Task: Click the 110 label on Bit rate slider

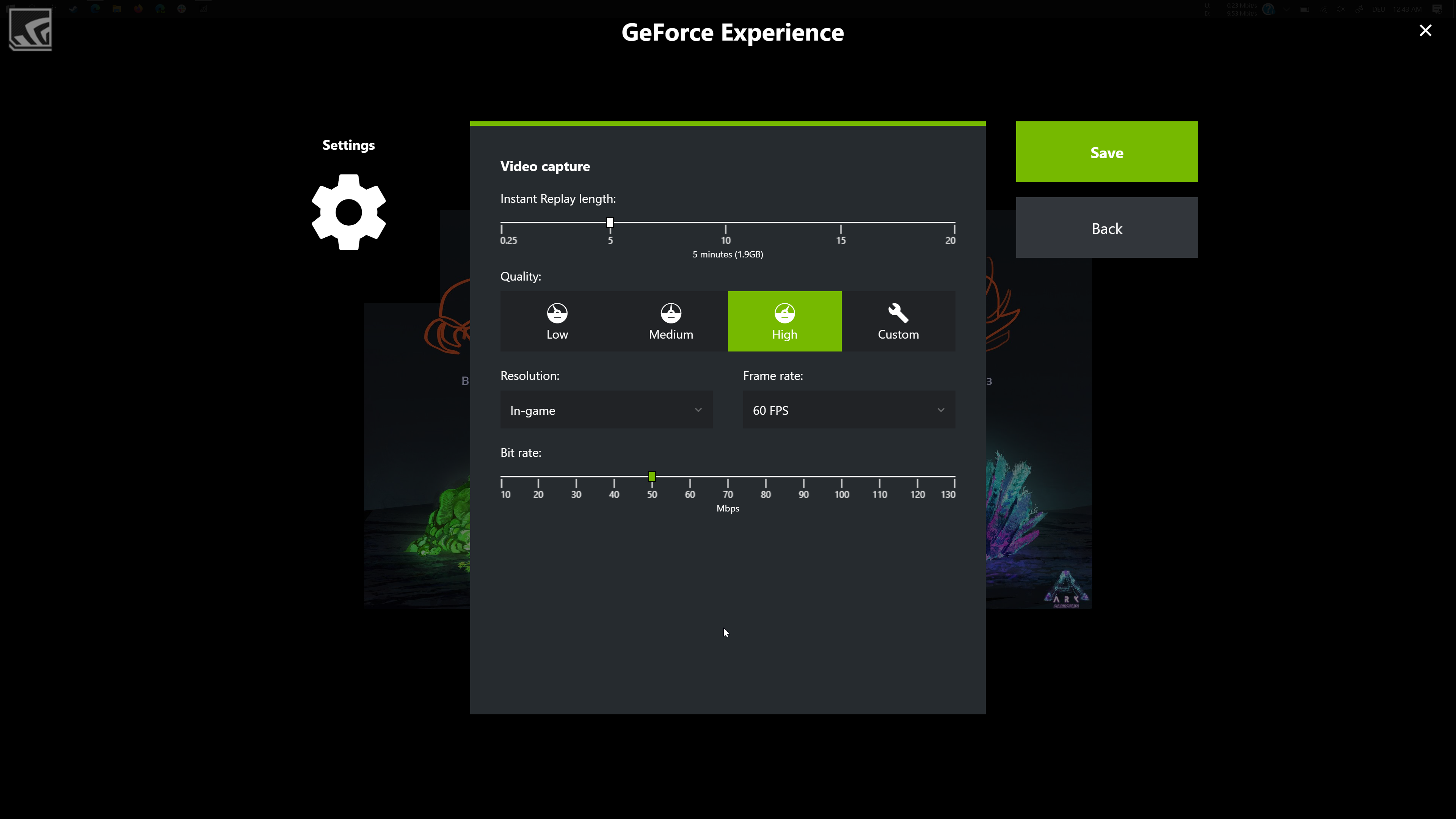Action: tap(880, 494)
